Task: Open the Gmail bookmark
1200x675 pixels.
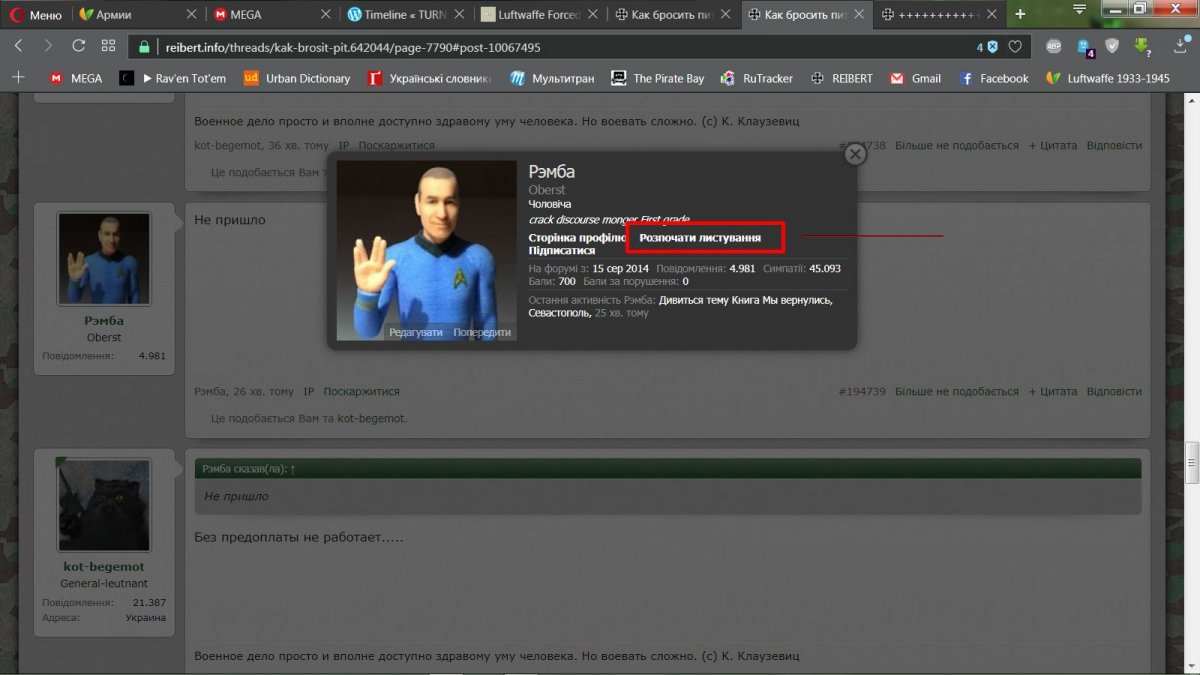Action: pos(915,78)
